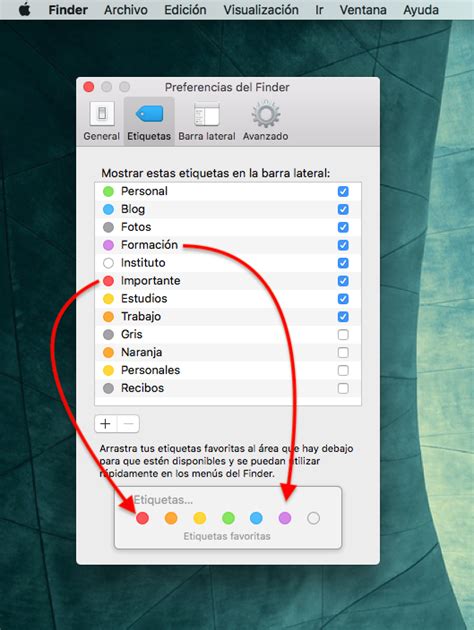Select the Recibos tag name
This screenshot has height=630, width=474.
pos(143,388)
